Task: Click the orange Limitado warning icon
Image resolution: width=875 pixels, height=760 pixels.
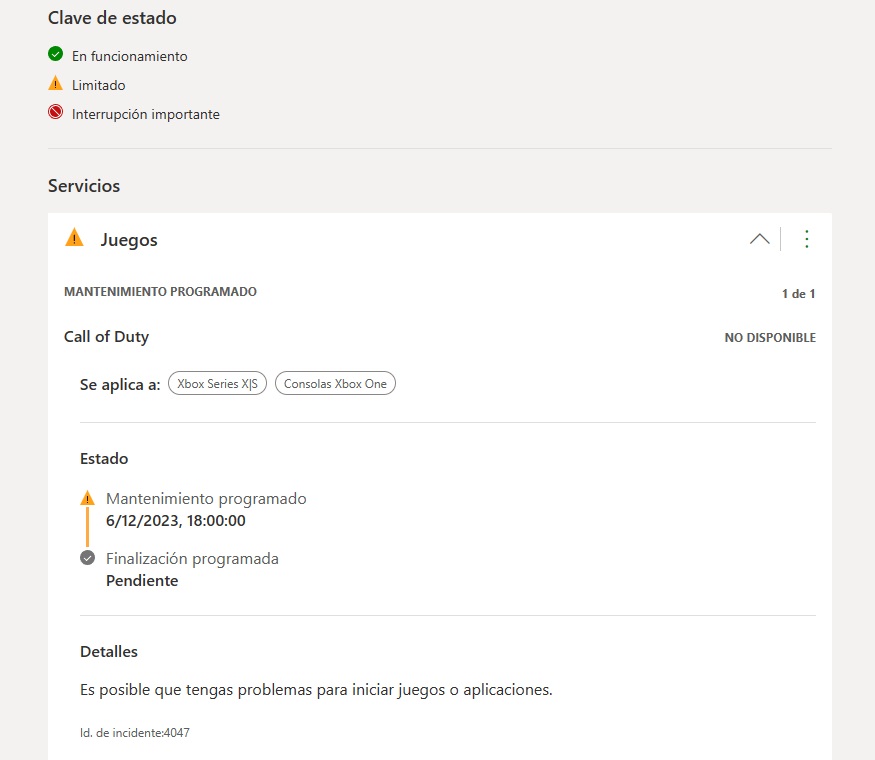Action: click(55, 84)
